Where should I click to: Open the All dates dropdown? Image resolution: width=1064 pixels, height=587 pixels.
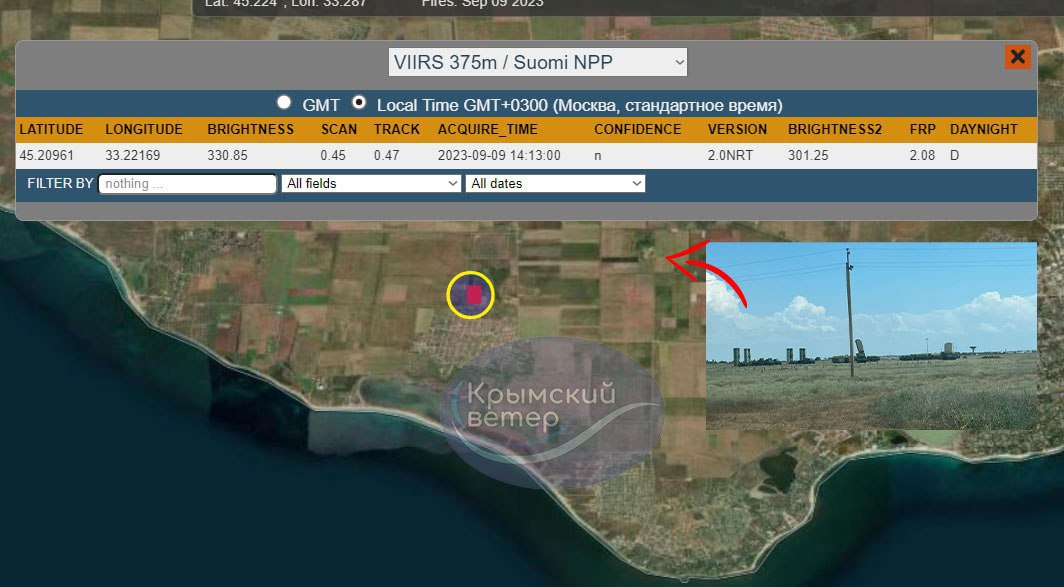pyautogui.click(x=555, y=183)
